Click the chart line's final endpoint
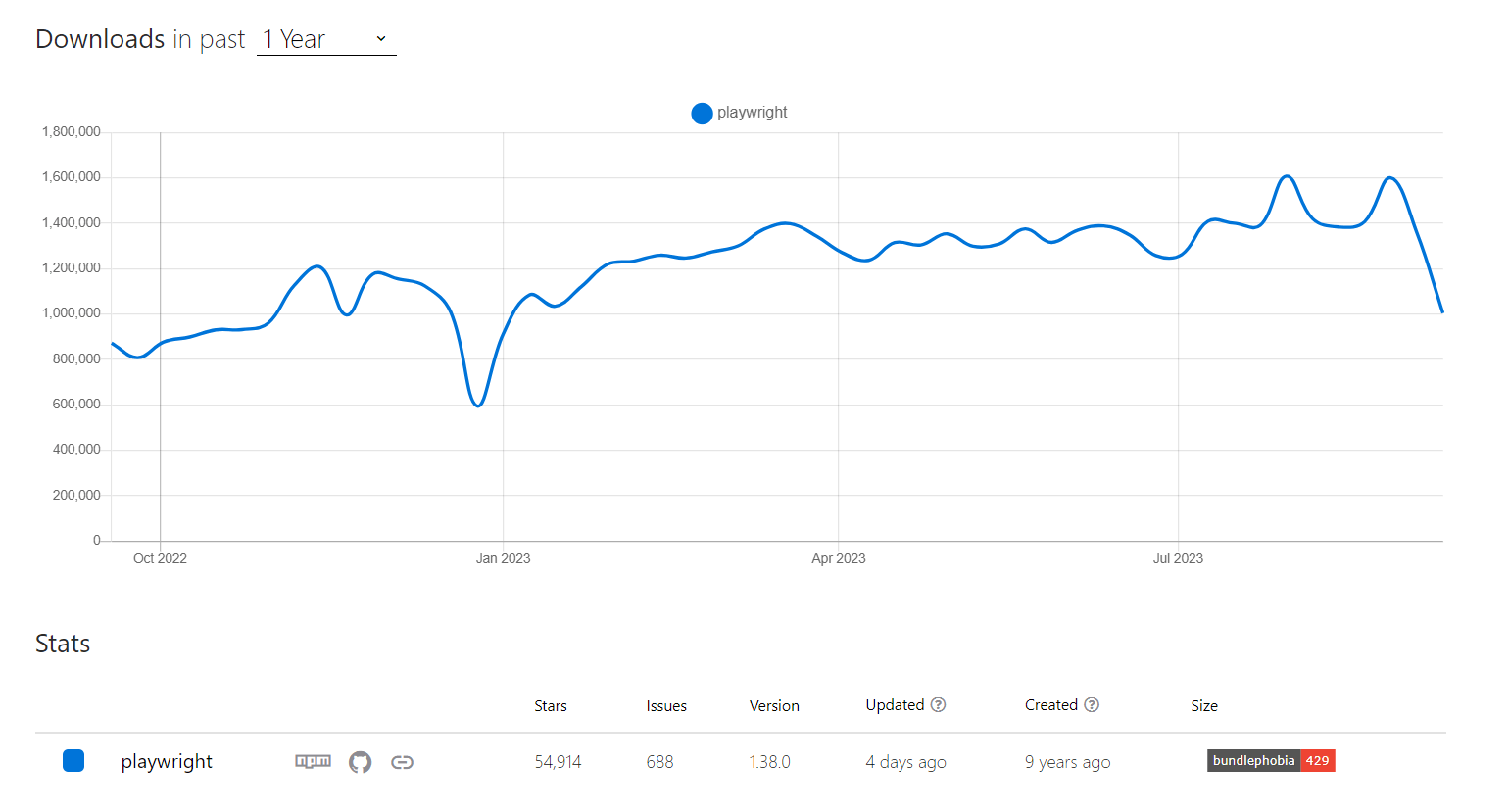The width and height of the screenshot is (1509, 812). [1441, 310]
